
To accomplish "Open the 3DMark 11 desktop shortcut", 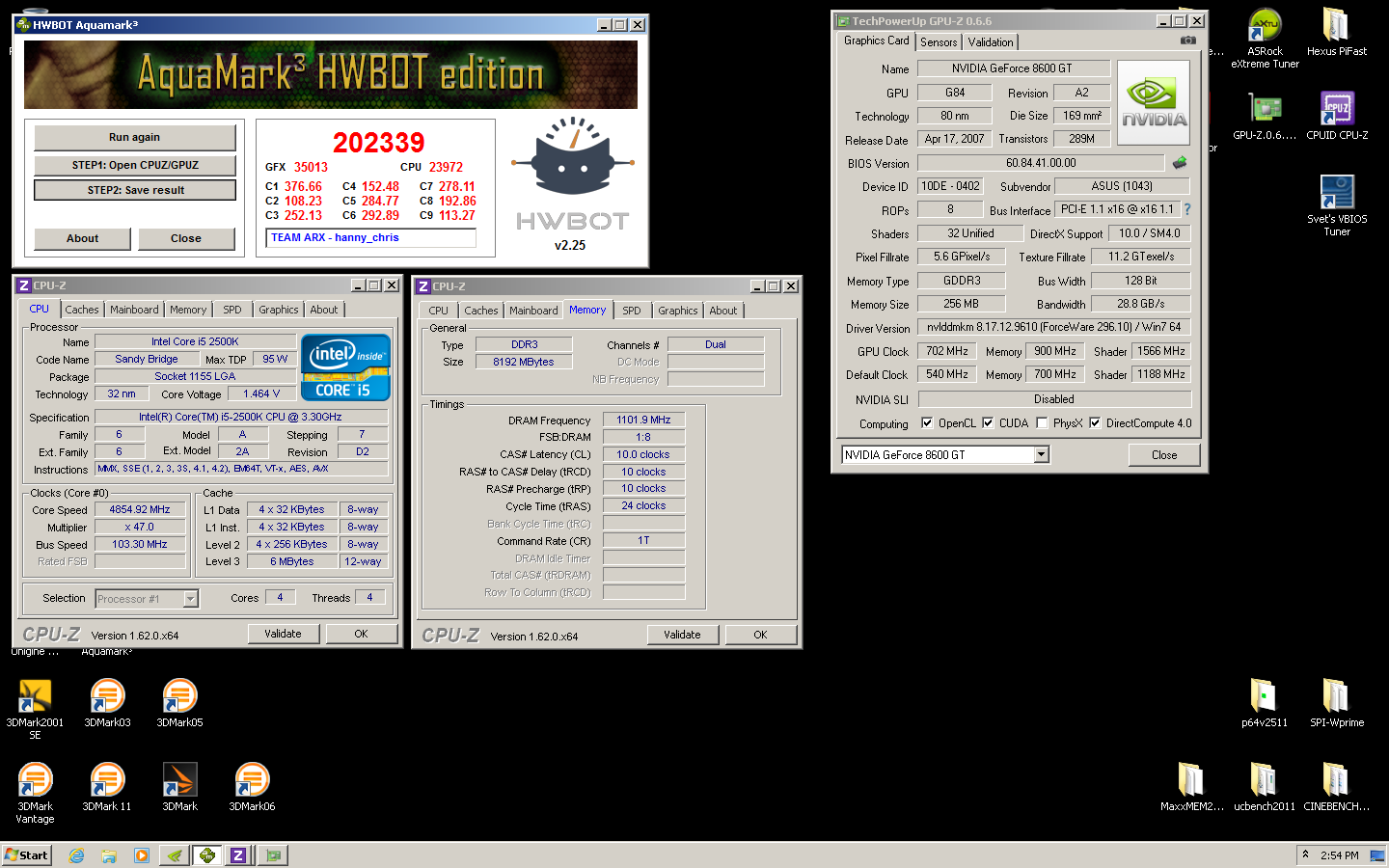I will 107,786.
